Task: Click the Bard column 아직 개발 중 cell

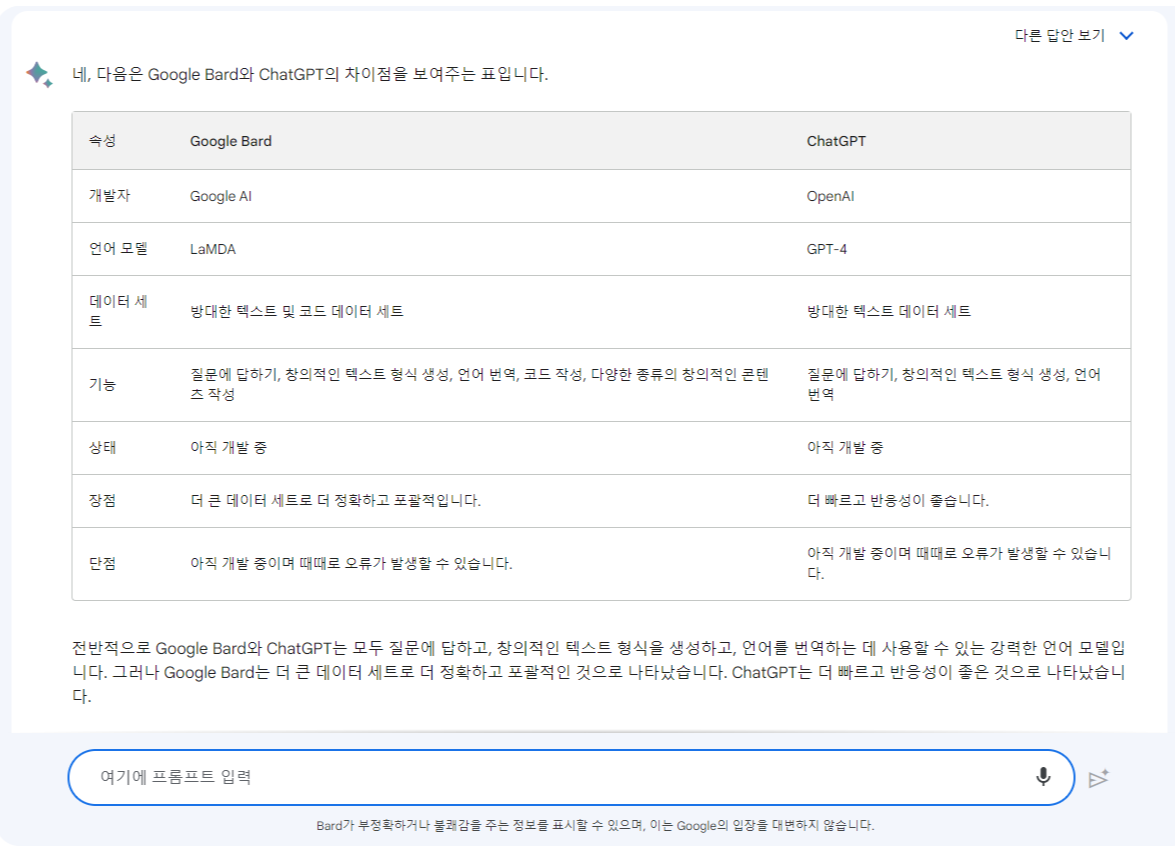Action: (229, 447)
